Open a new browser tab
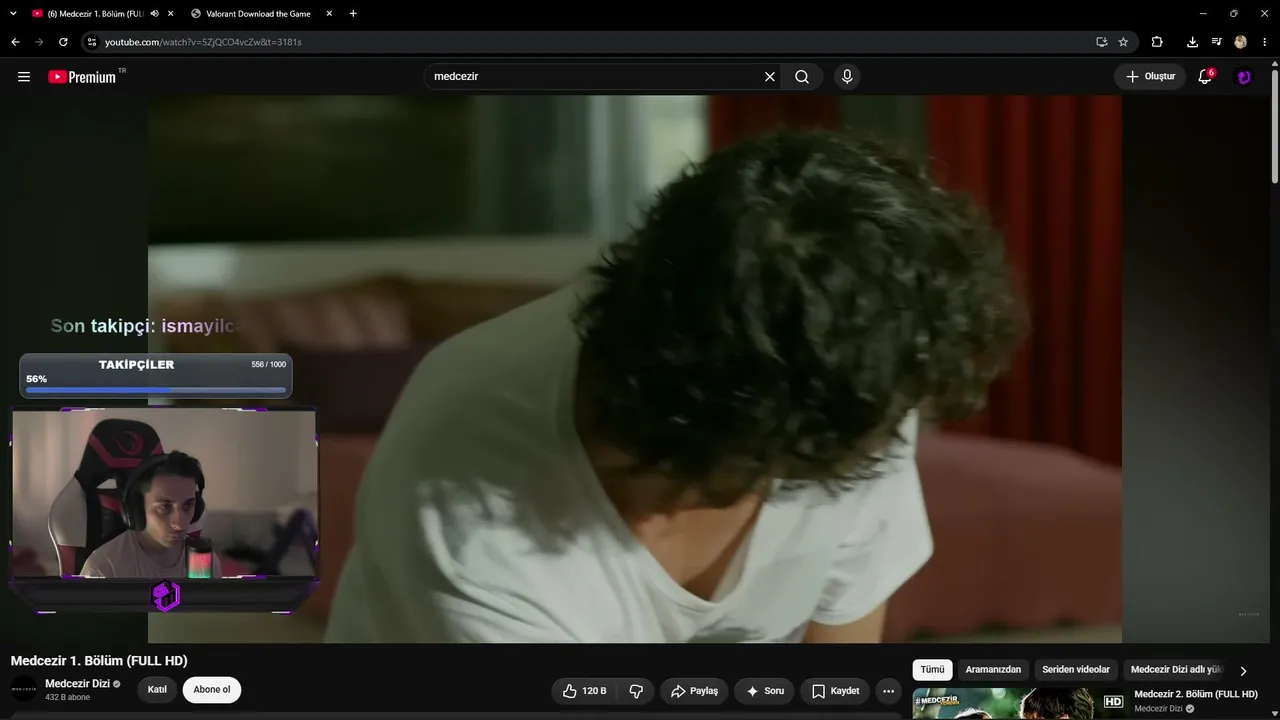1280x720 pixels. pos(353,14)
